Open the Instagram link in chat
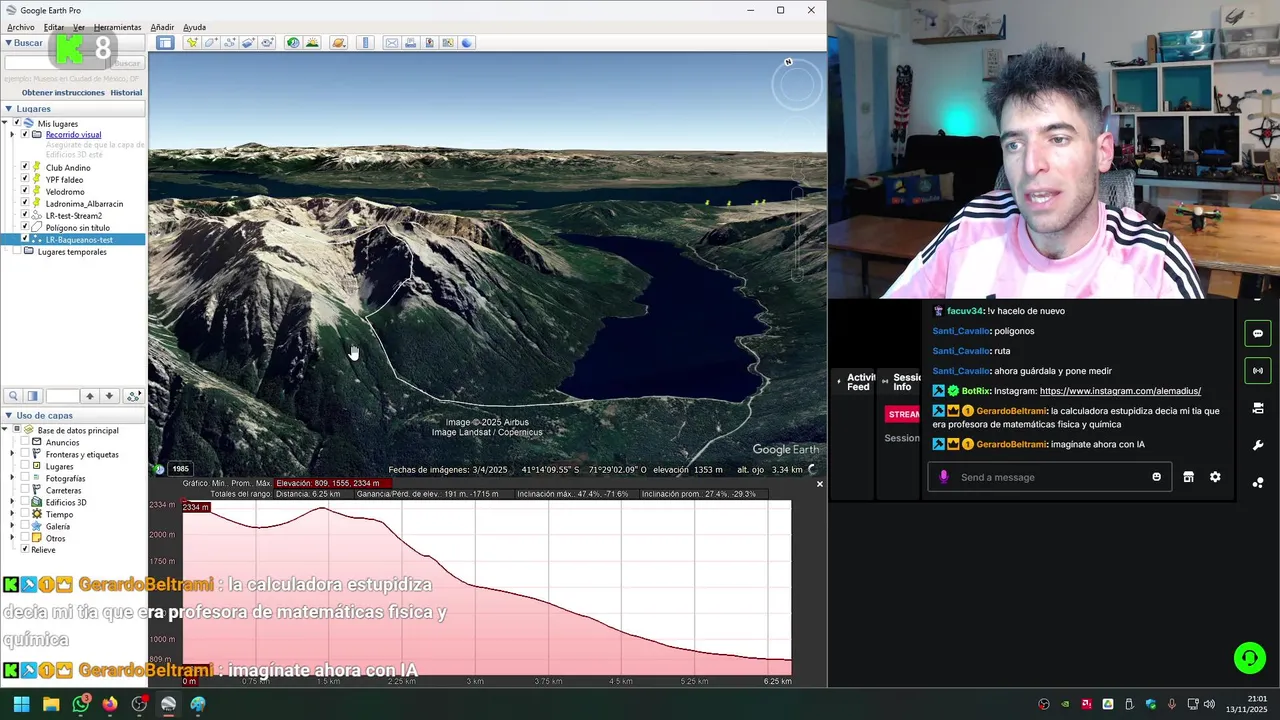 (x=1120, y=391)
